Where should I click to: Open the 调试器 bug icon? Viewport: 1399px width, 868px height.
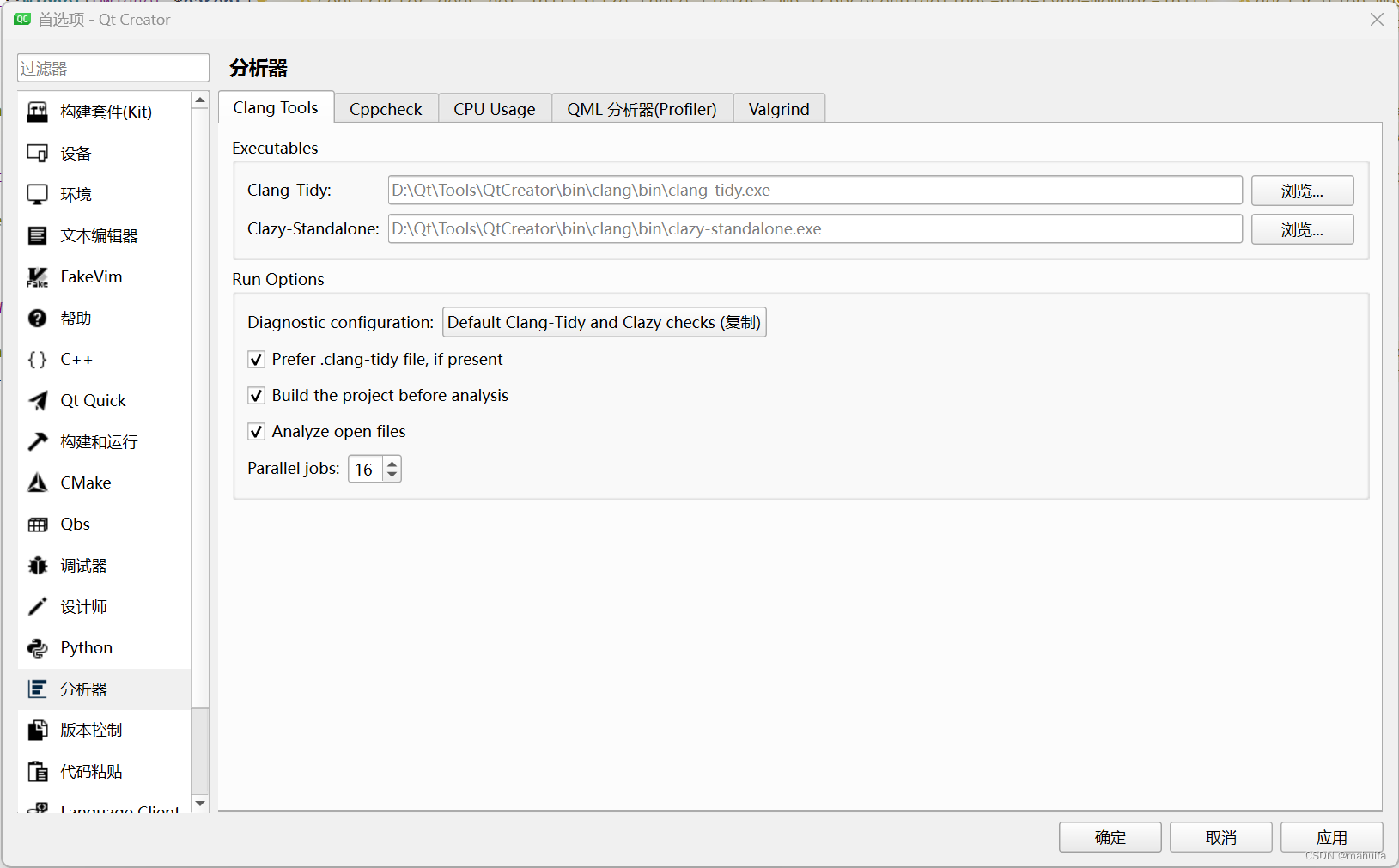click(x=38, y=565)
